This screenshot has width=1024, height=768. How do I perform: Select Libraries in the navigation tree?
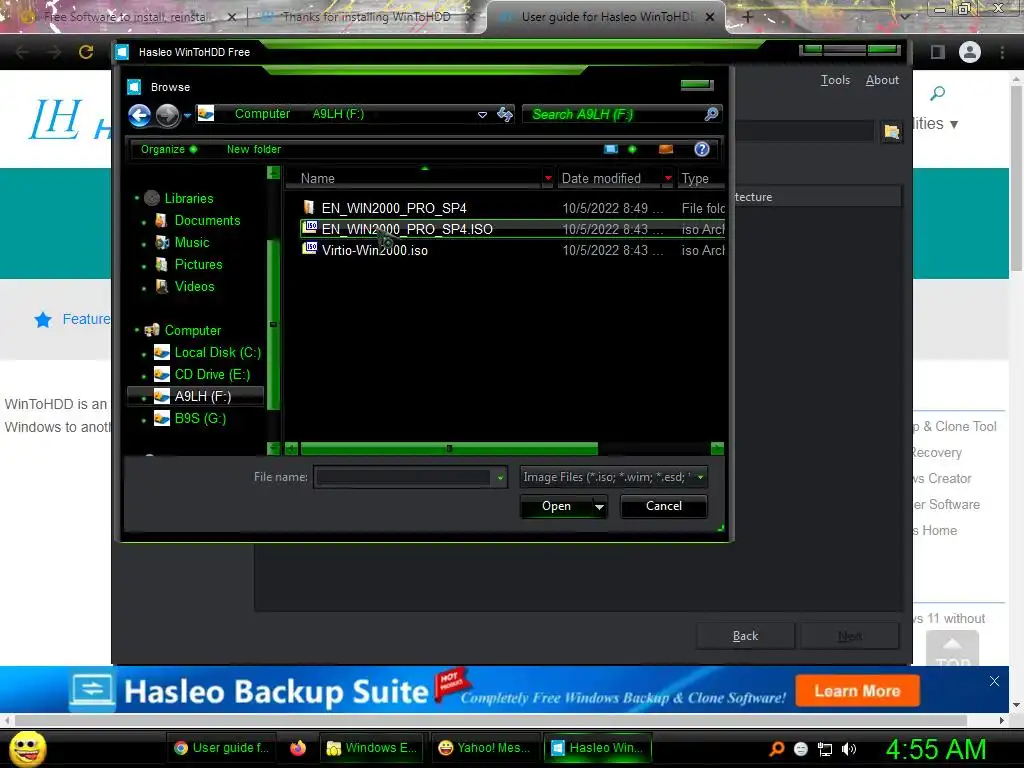[189, 198]
